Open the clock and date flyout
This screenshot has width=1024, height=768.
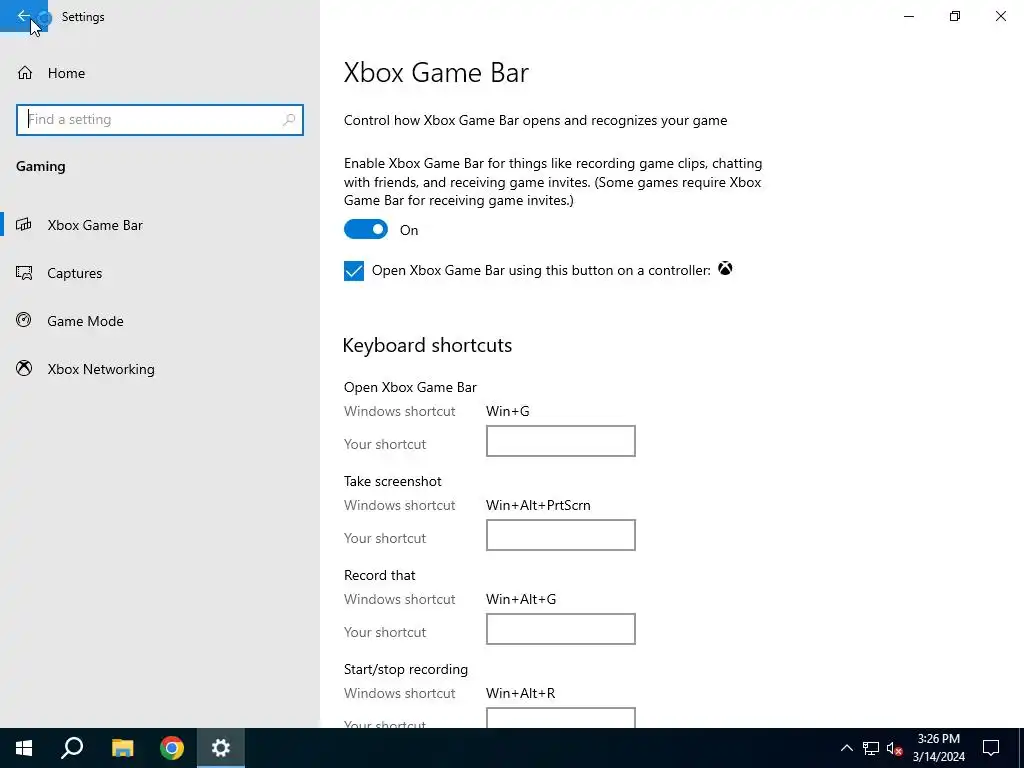[x=938, y=748]
